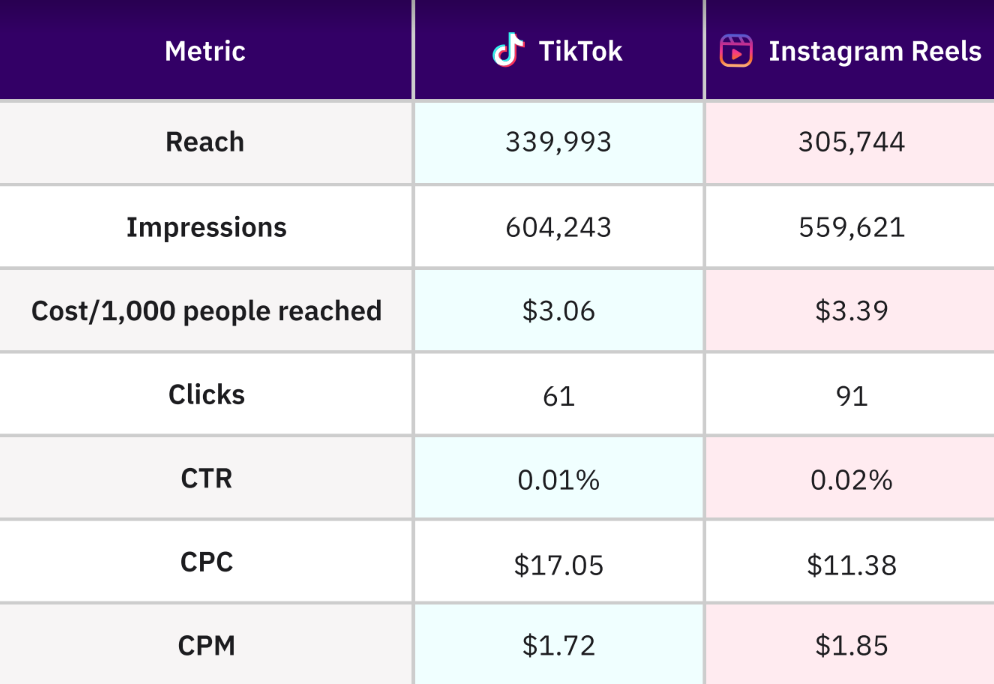Click Instagram impressions value 559,621
Image resolution: width=994 pixels, height=684 pixels.
point(851,227)
